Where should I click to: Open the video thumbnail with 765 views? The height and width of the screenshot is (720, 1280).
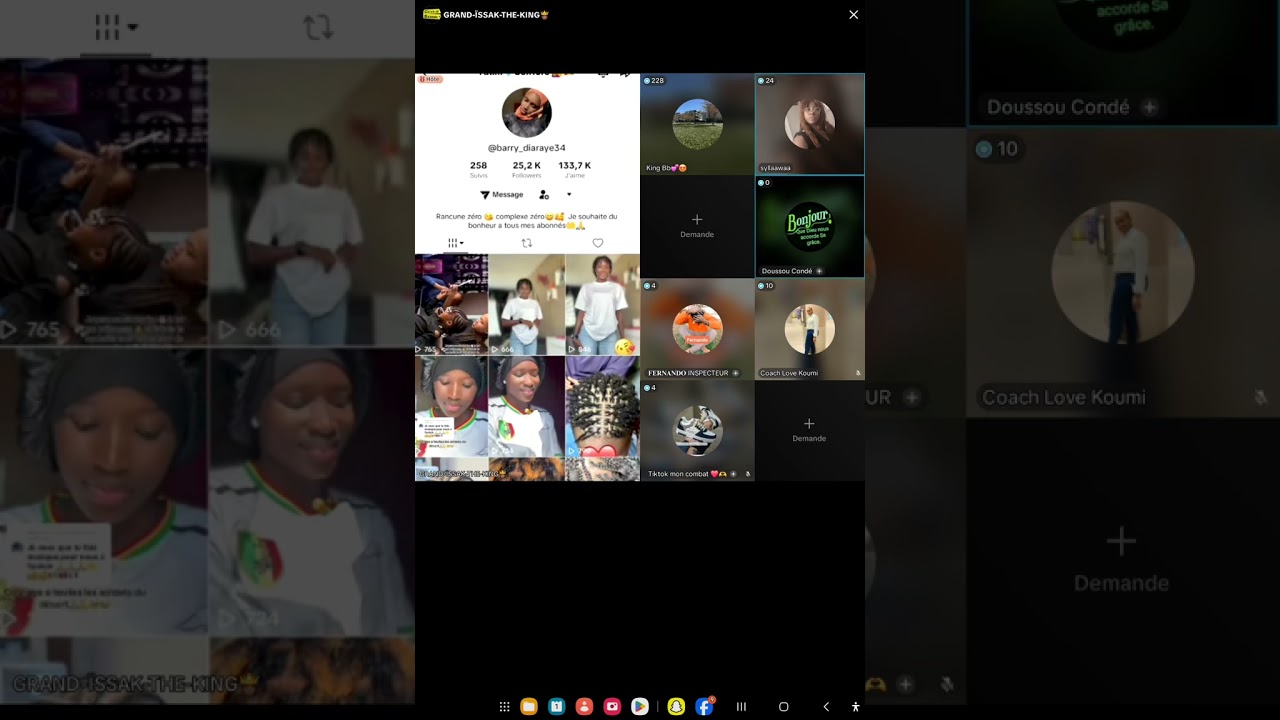pos(452,305)
